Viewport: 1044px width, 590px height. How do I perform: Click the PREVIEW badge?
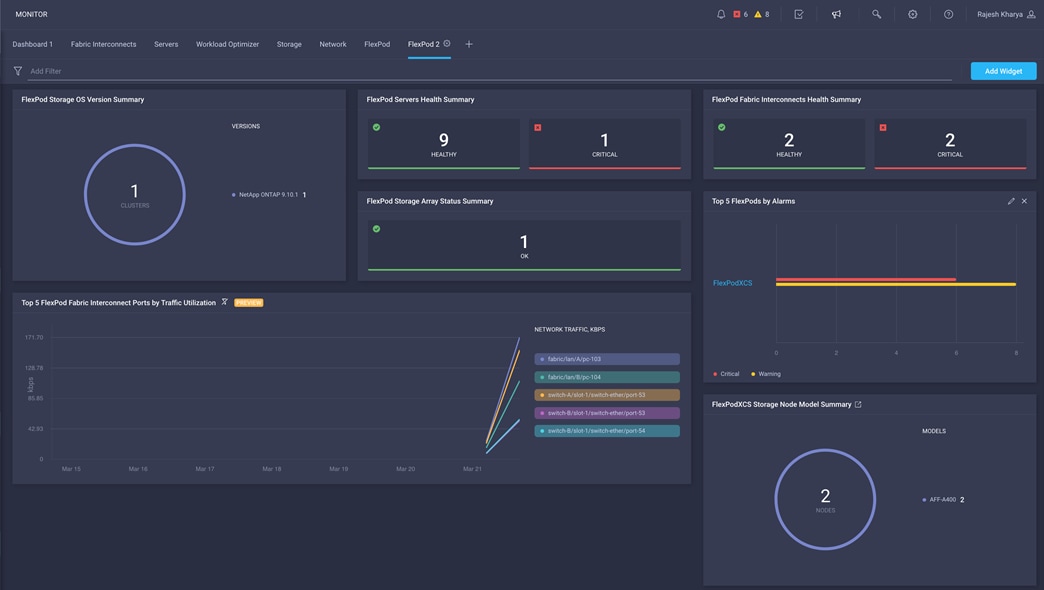click(248, 302)
